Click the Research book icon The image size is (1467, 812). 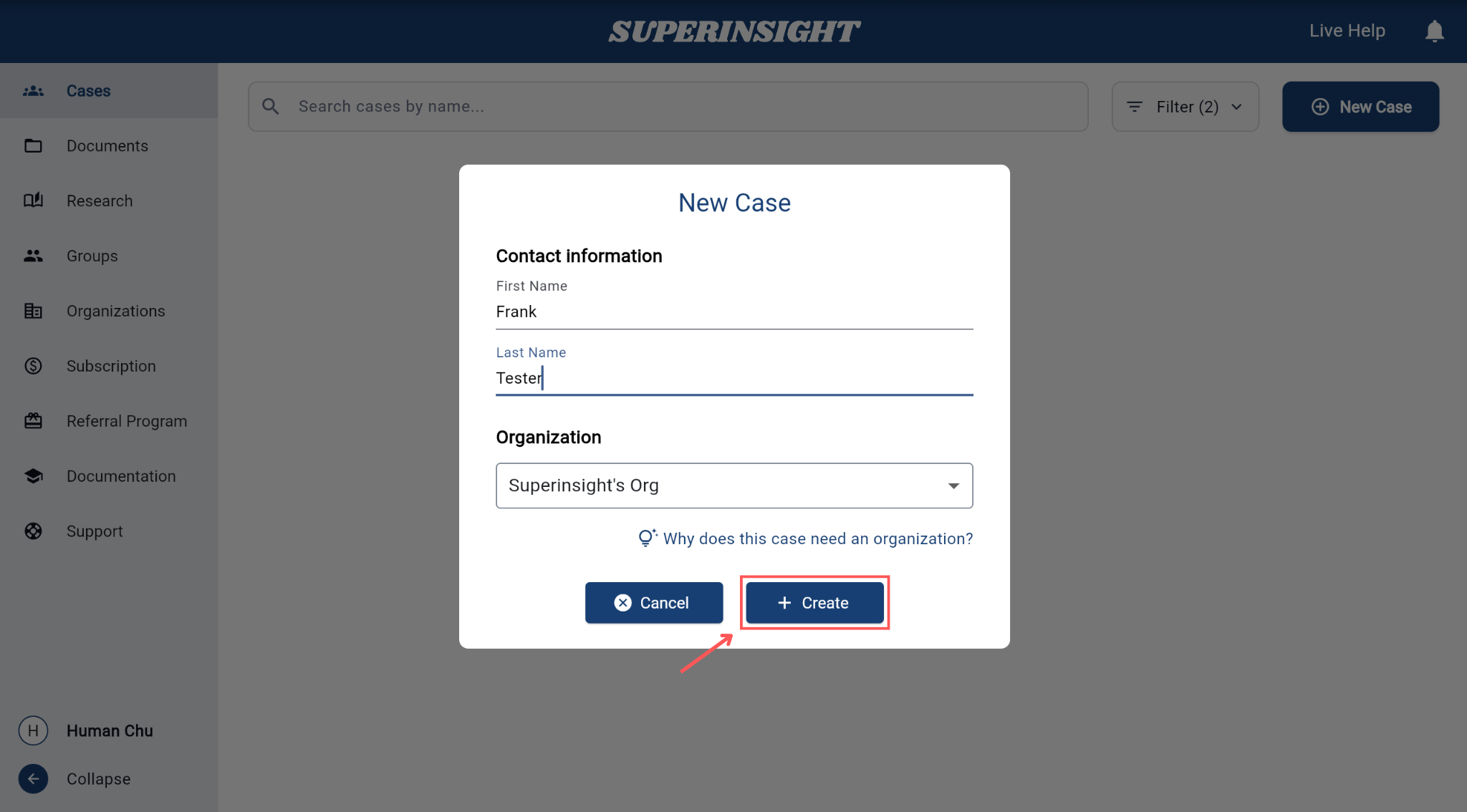tap(33, 200)
